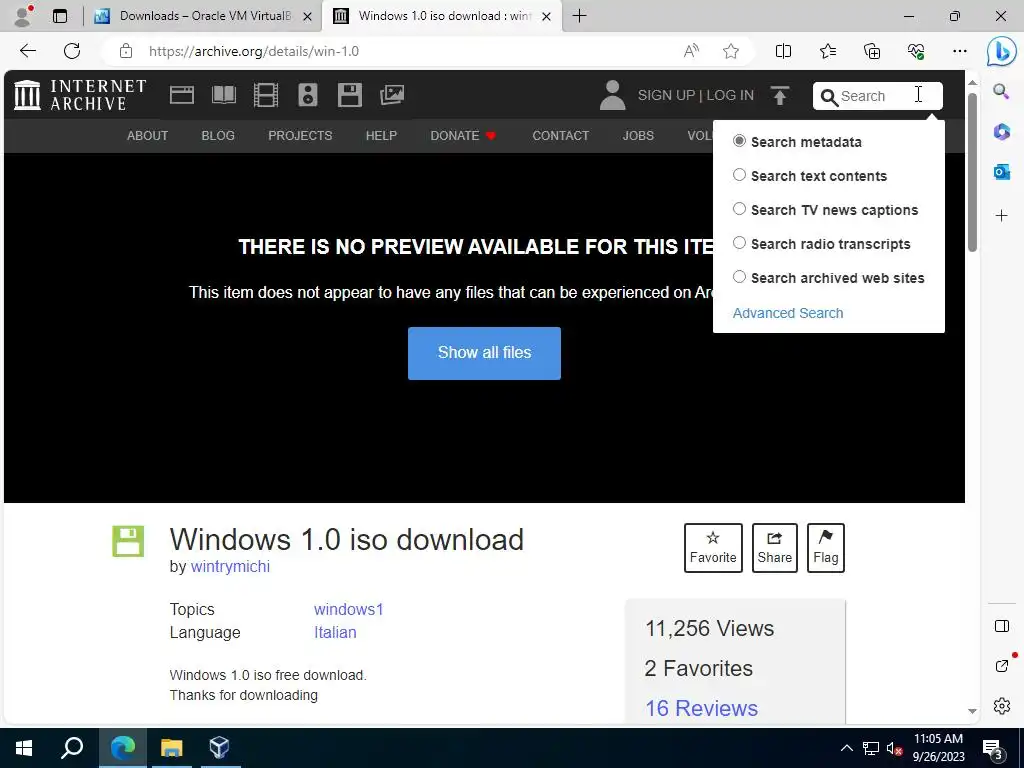1024x768 pixels.
Task: Open the Web (Wayback) media icon
Action: [182, 95]
